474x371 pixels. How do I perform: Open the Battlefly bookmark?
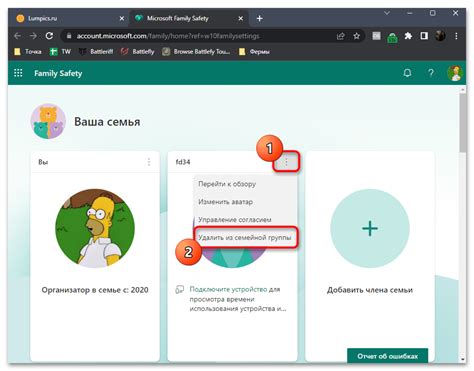[x=138, y=52]
